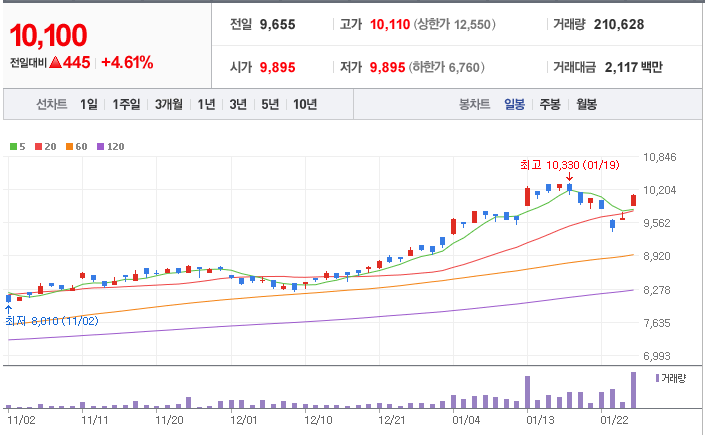
Task: Click the 고가 value 10,110
Action: (x=390, y=24)
